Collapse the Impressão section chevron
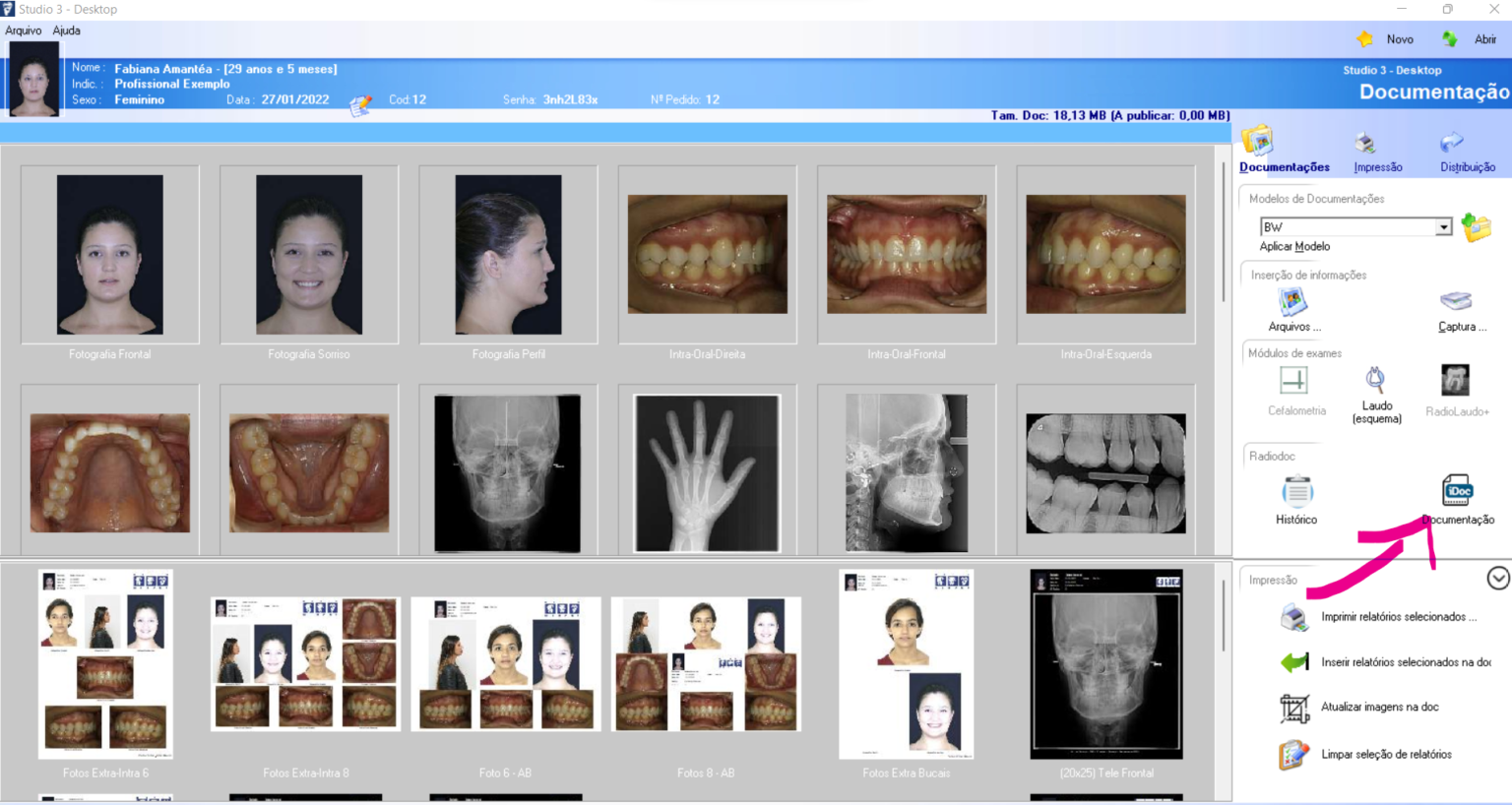Screen dimensions: 1512x805 tap(1497, 579)
